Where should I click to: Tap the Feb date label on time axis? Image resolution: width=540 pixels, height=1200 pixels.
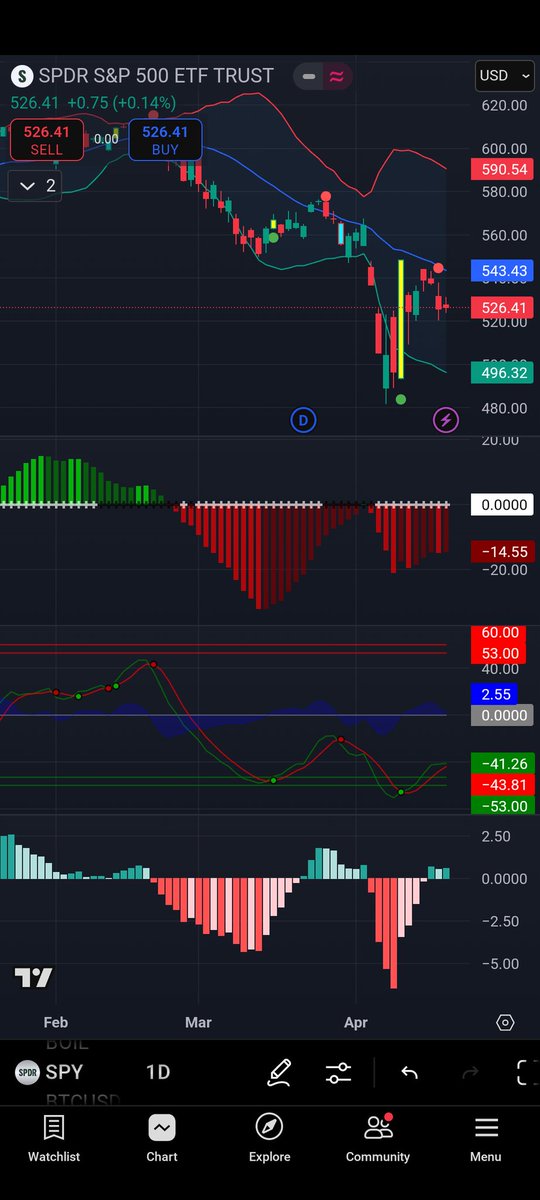(56, 1022)
